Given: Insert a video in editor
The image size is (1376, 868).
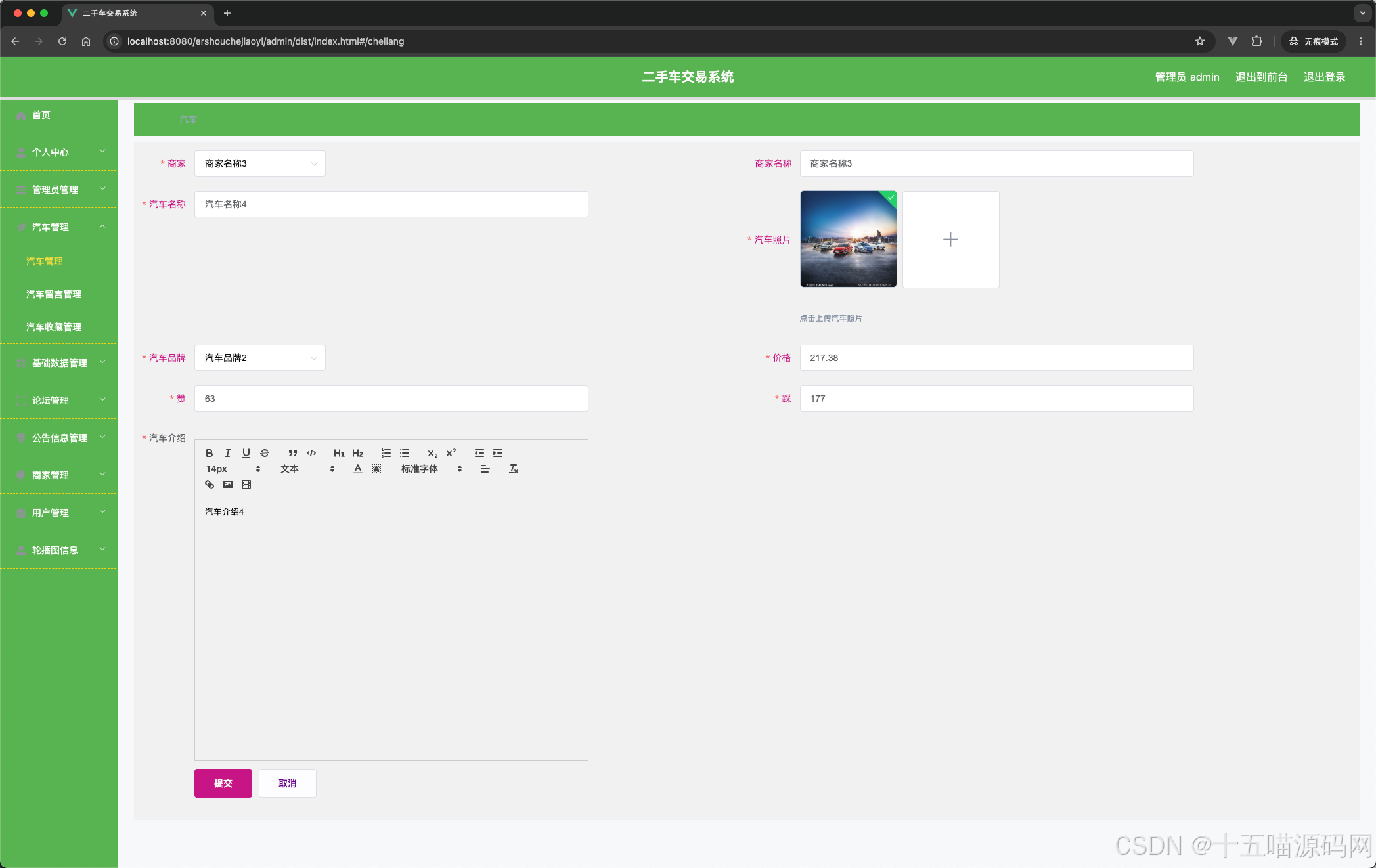Looking at the screenshot, I should pyautogui.click(x=246, y=485).
